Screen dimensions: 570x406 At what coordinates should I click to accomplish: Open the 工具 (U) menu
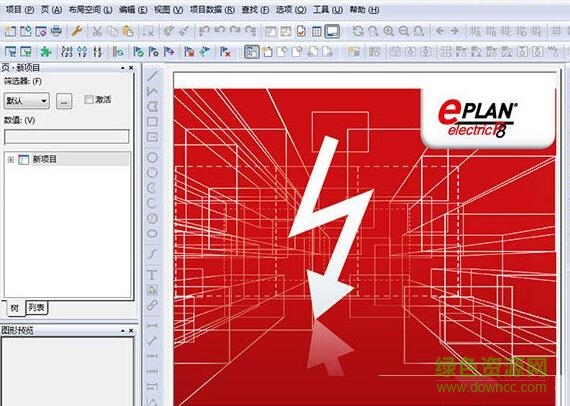point(328,10)
